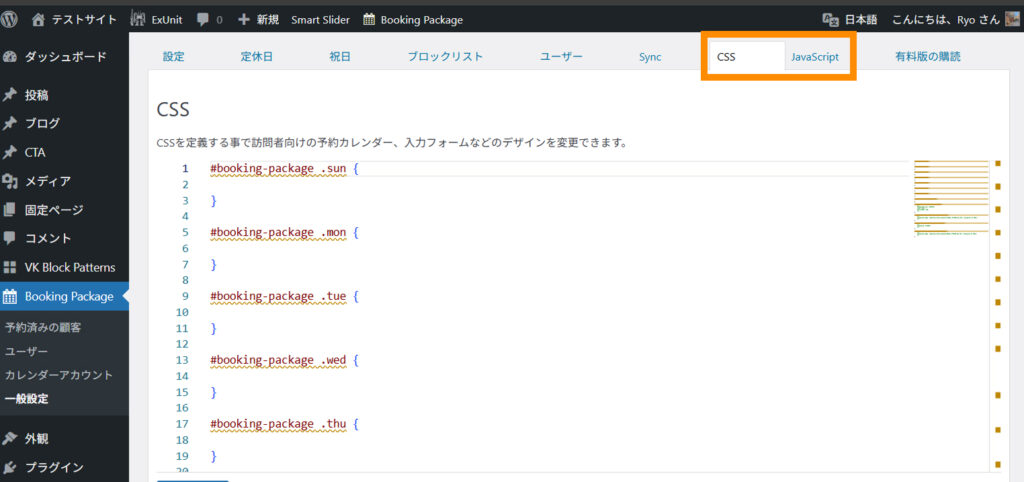Click the WordPress logo icon

pos(11,19)
